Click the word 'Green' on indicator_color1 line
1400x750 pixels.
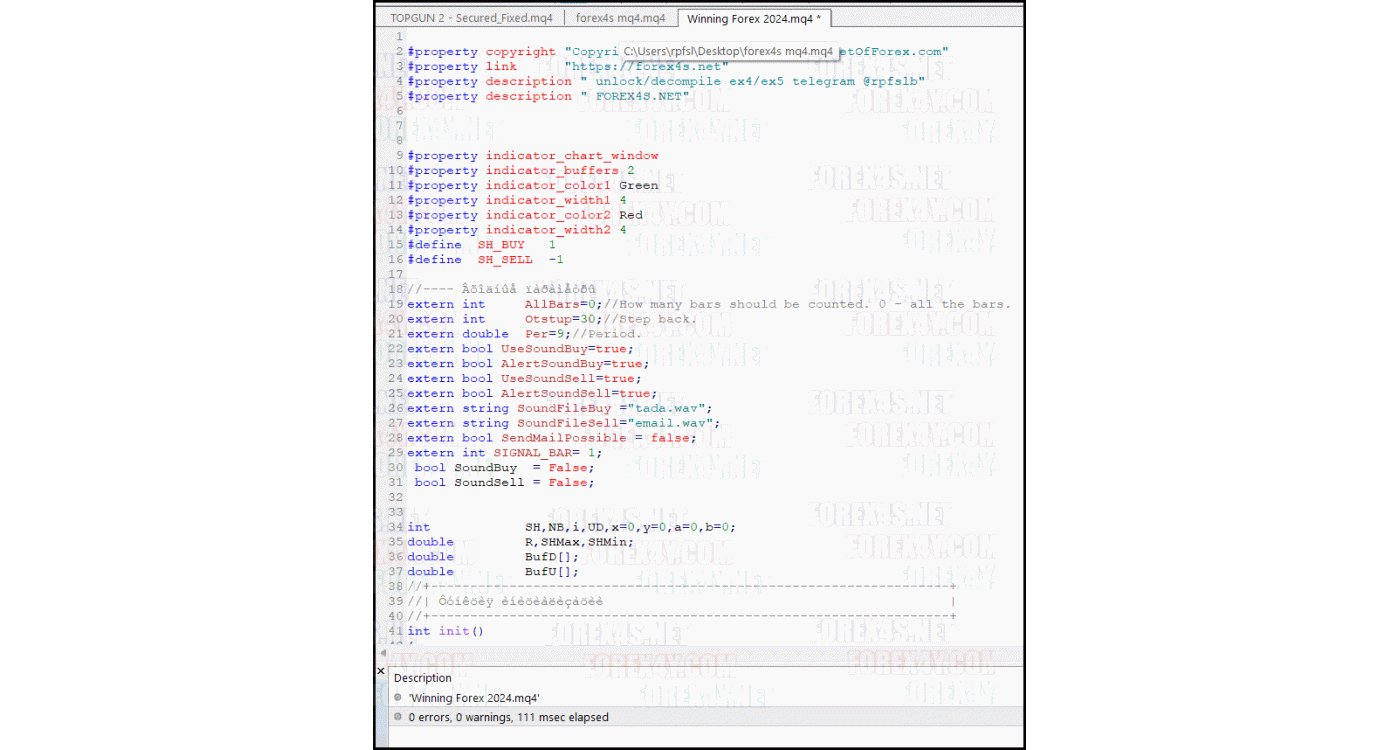[638, 185]
